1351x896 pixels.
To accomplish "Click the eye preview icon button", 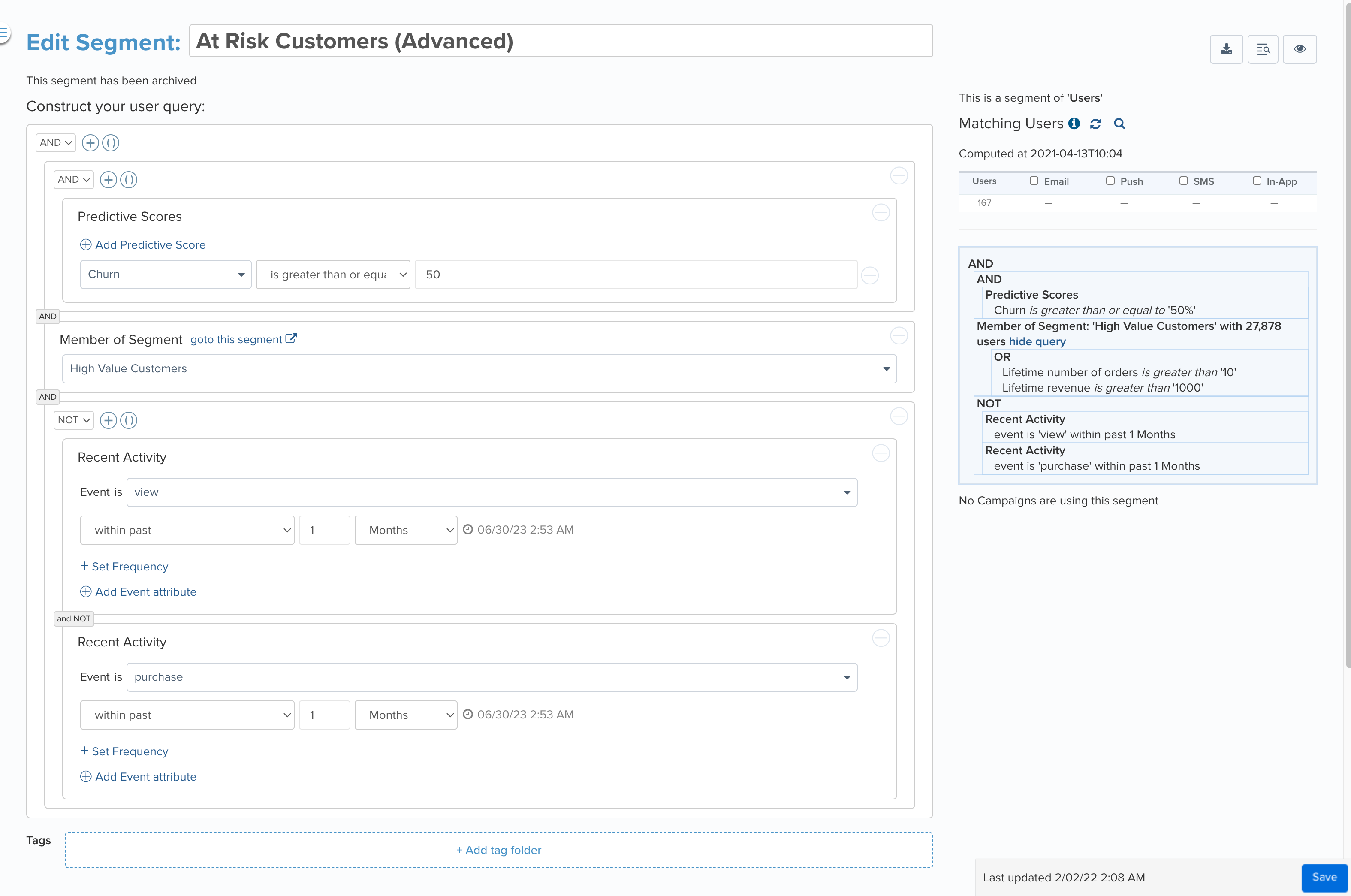I will (1300, 49).
